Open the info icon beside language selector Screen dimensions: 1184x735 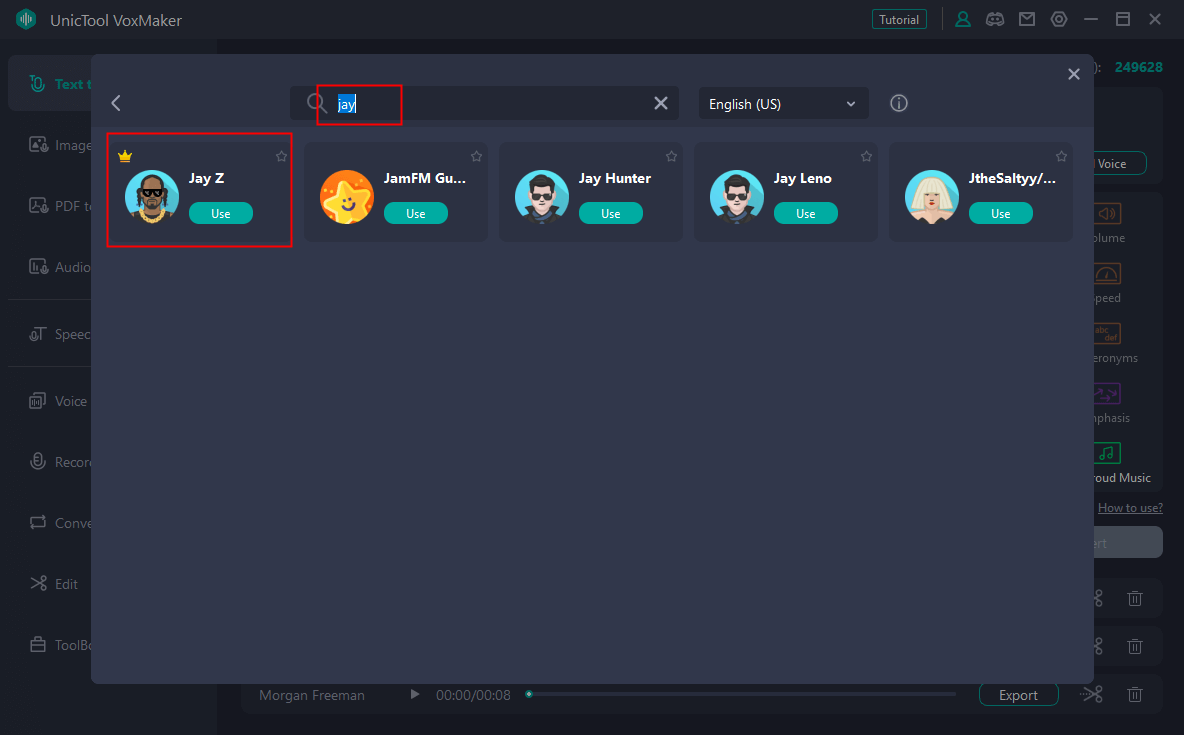point(899,103)
